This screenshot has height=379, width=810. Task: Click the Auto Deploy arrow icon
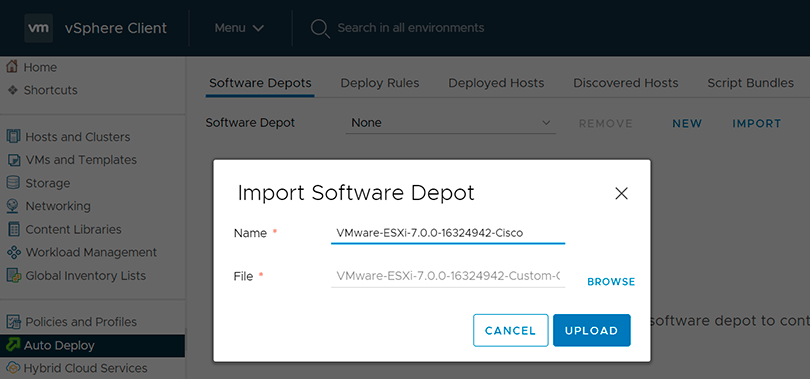pyautogui.click(x=13, y=345)
